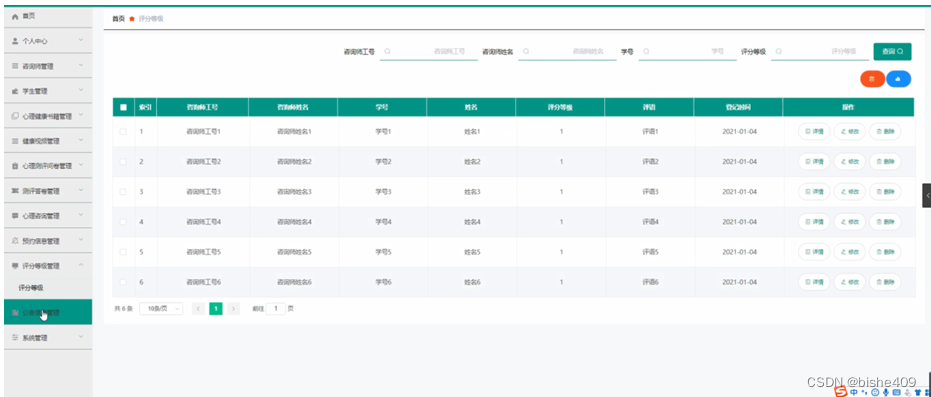Open the dark side handle on right edge
This screenshot has height=397, width=931.
[926, 195]
